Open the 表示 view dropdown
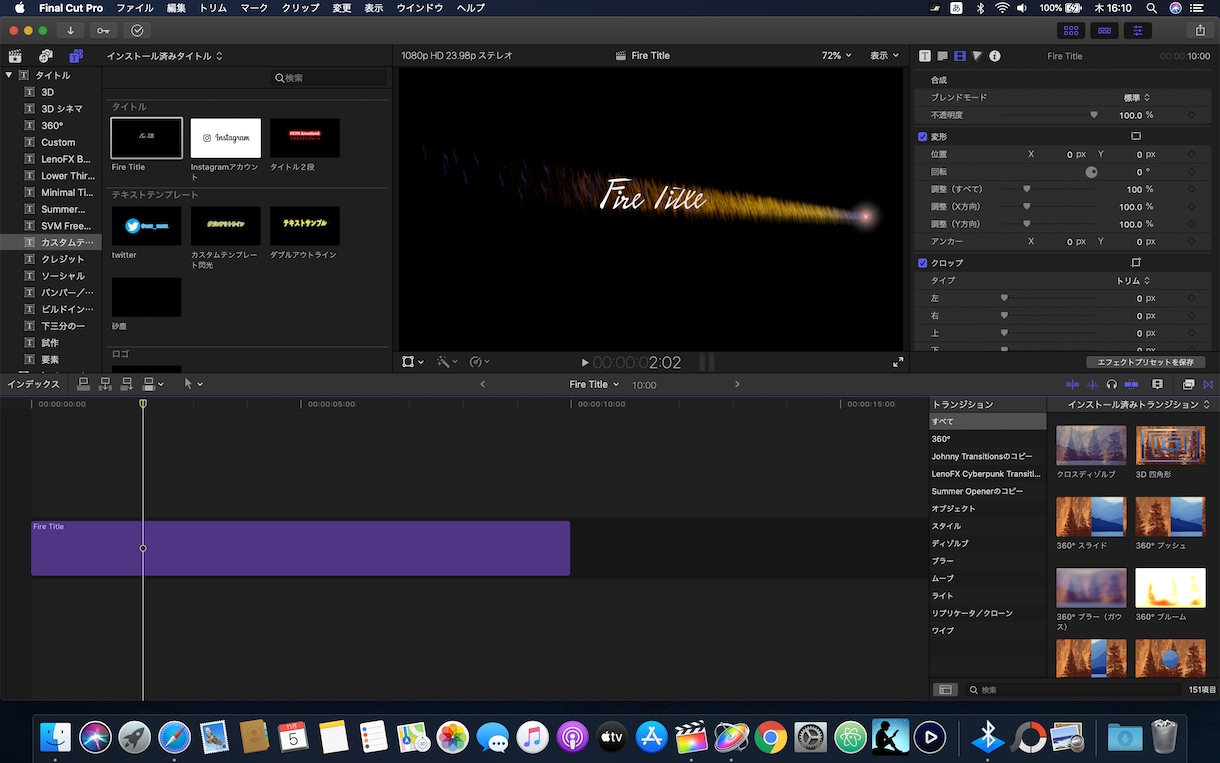 (x=884, y=56)
